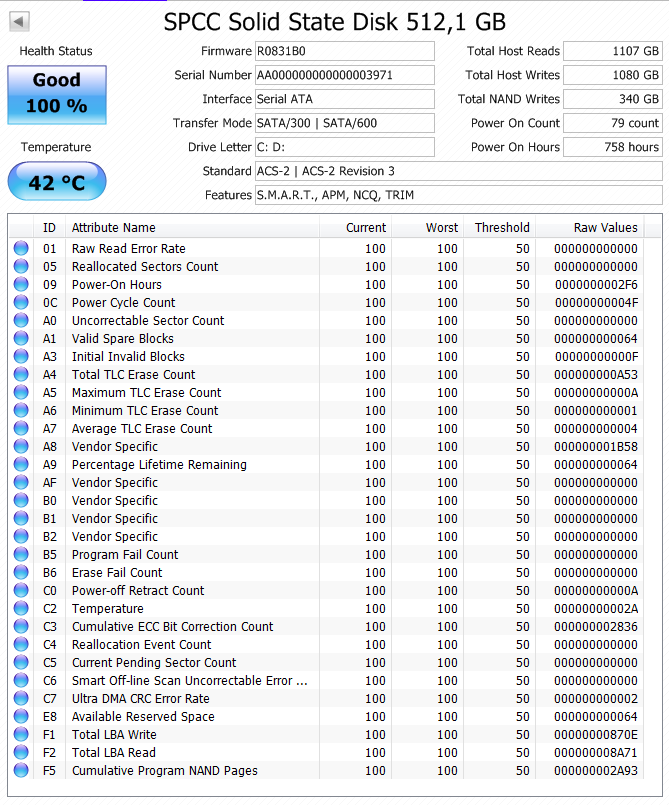The height and width of the screenshot is (805, 669).
Task: Click status orb for Maximum TLC Erase Count
Action: (x=21, y=392)
